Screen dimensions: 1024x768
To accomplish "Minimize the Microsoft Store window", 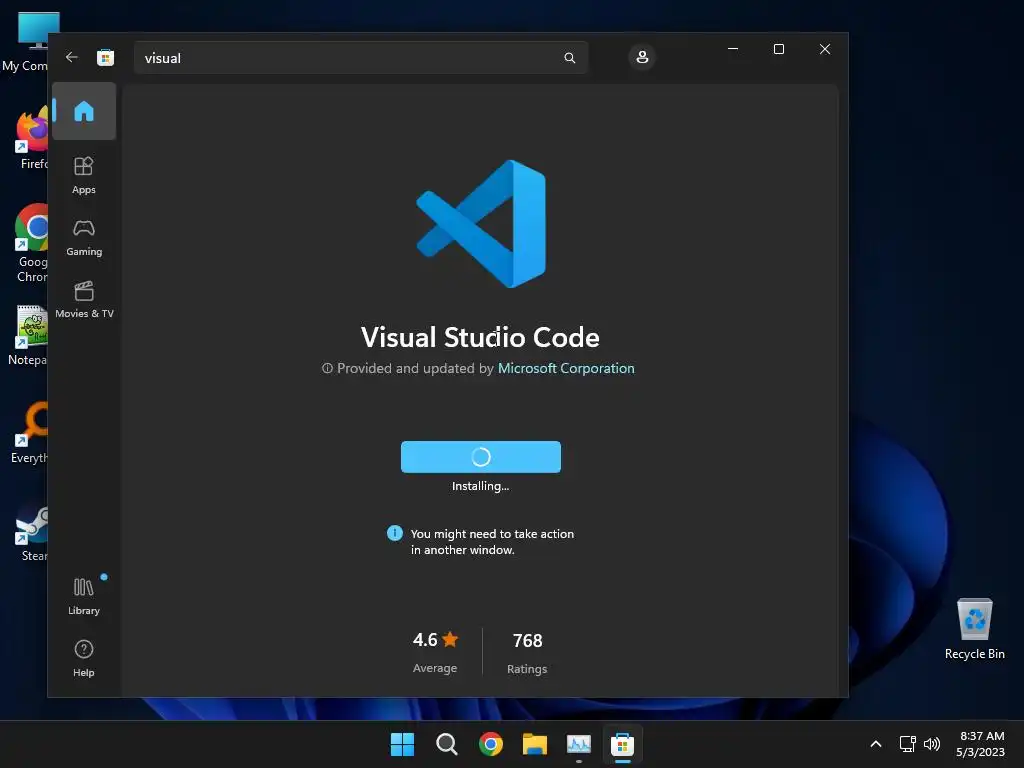I will coord(733,49).
